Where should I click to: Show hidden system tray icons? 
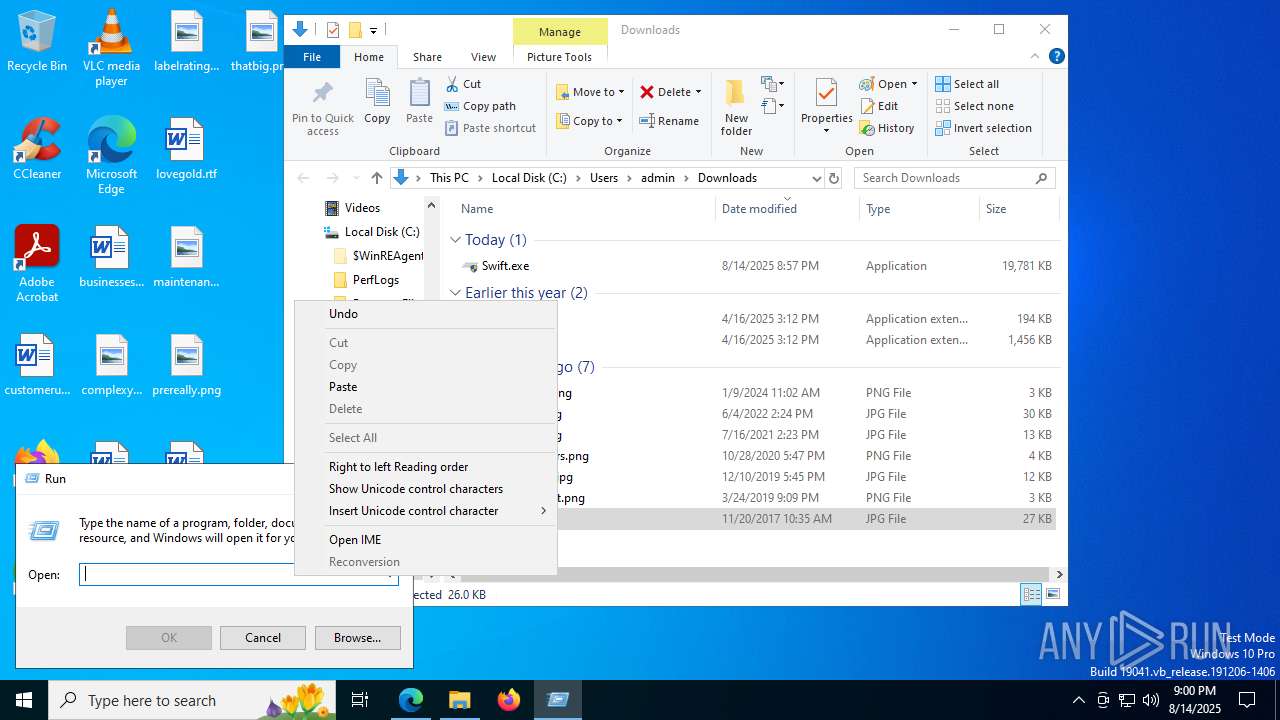(x=1078, y=700)
